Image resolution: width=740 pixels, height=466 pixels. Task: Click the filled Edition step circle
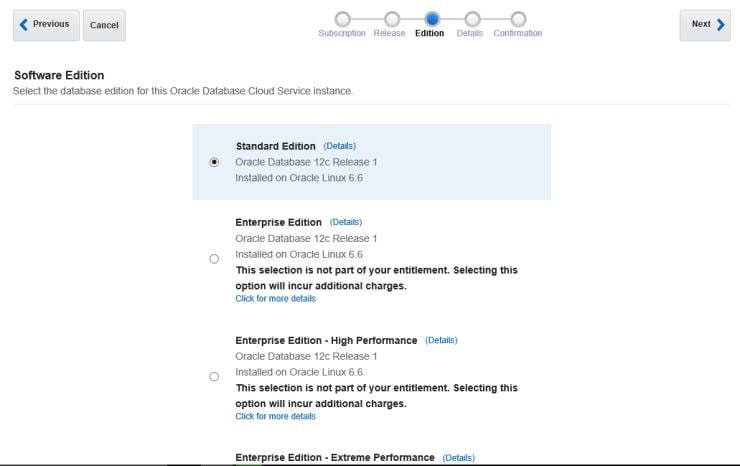(x=432, y=18)
